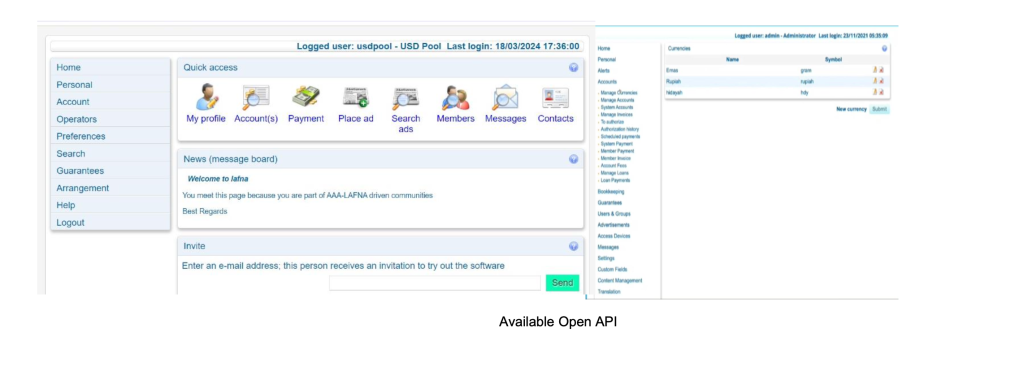Image resolution: width=1024 pixels, height=372 pixels.
Task: Open the Help menu item
Action: 110,205
